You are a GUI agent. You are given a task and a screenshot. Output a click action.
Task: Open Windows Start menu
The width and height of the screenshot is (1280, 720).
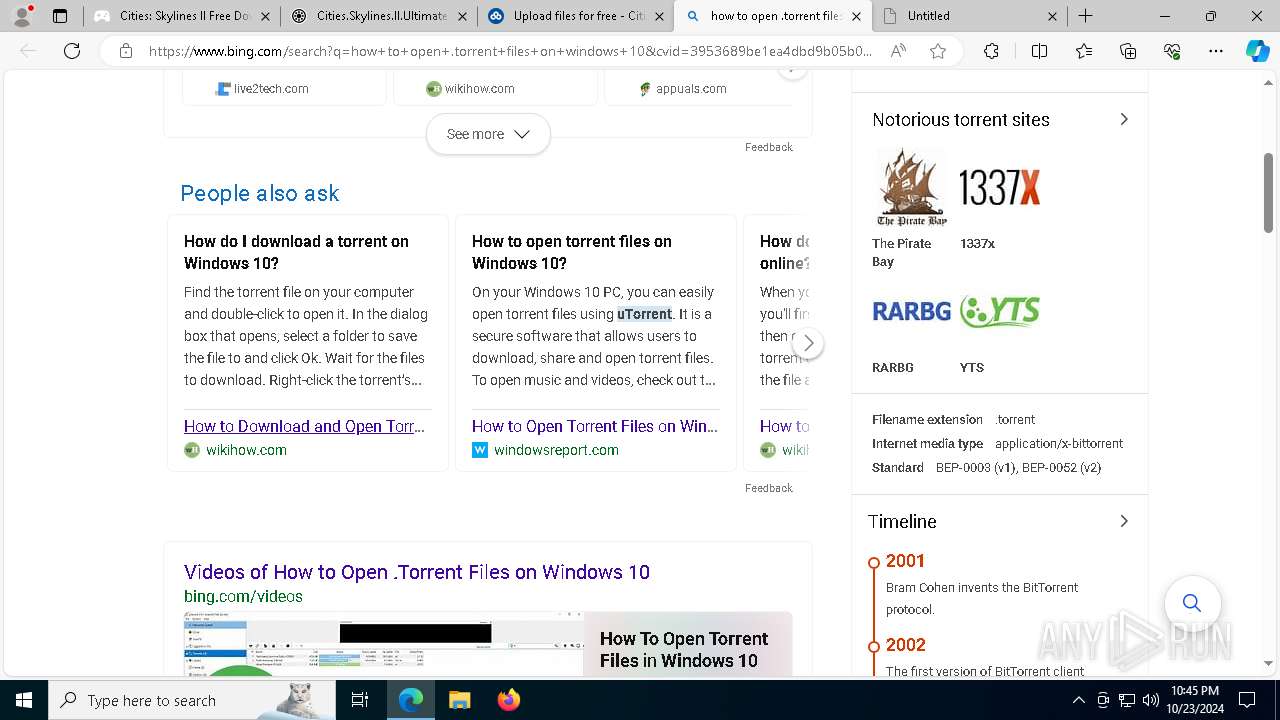pos(24,700)
